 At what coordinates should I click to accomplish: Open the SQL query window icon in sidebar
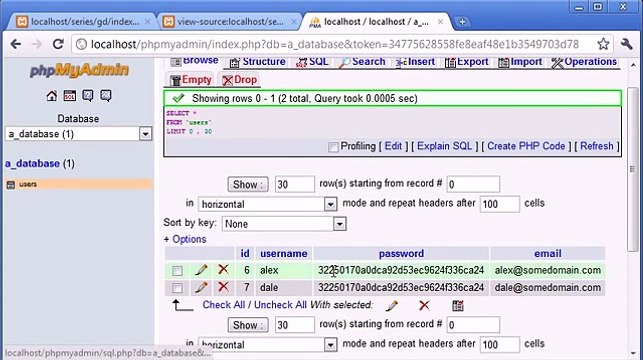(70, 96)
